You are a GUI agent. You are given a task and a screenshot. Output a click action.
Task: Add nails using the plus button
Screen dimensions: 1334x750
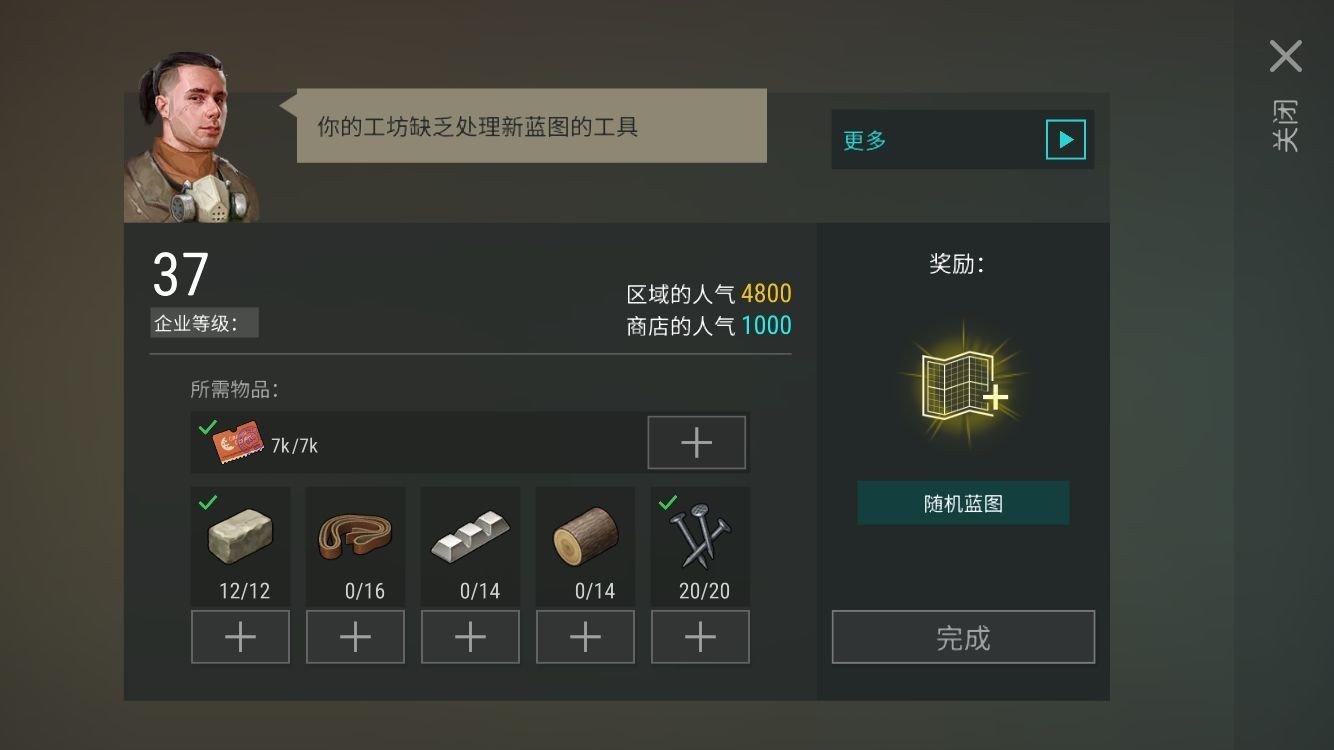pyautogui.click(x=700, y=637)
